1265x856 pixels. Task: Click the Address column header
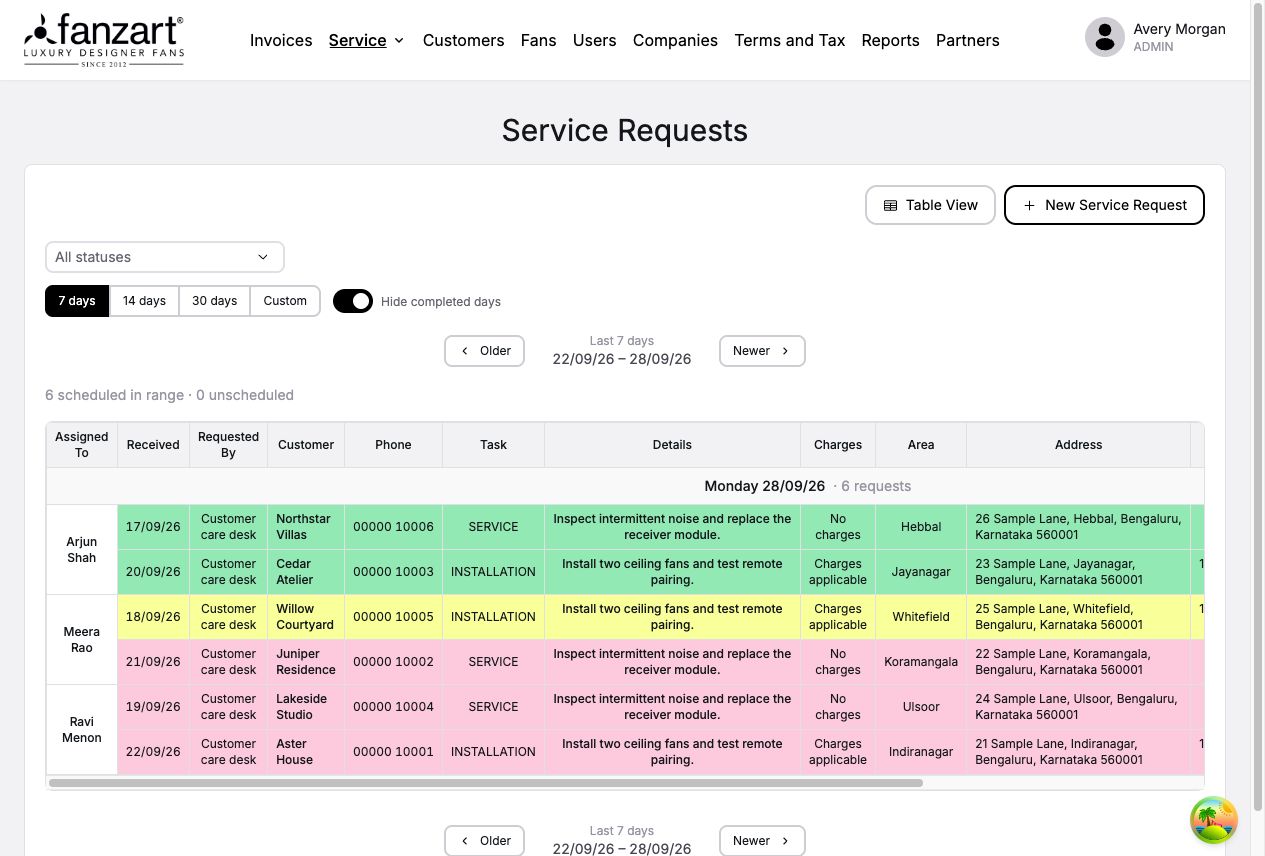point(1078,445)
